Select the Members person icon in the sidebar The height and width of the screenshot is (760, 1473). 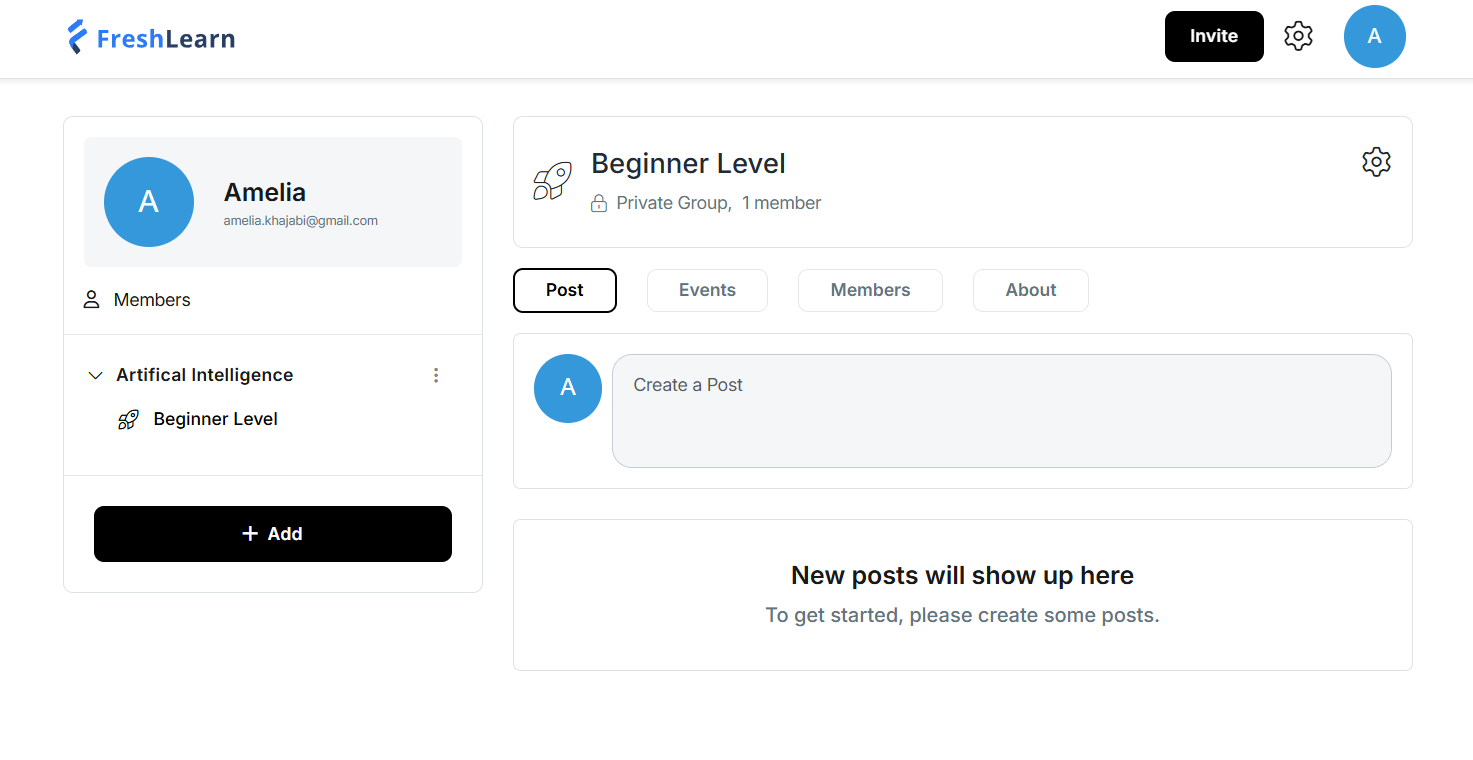click(91, 299)
